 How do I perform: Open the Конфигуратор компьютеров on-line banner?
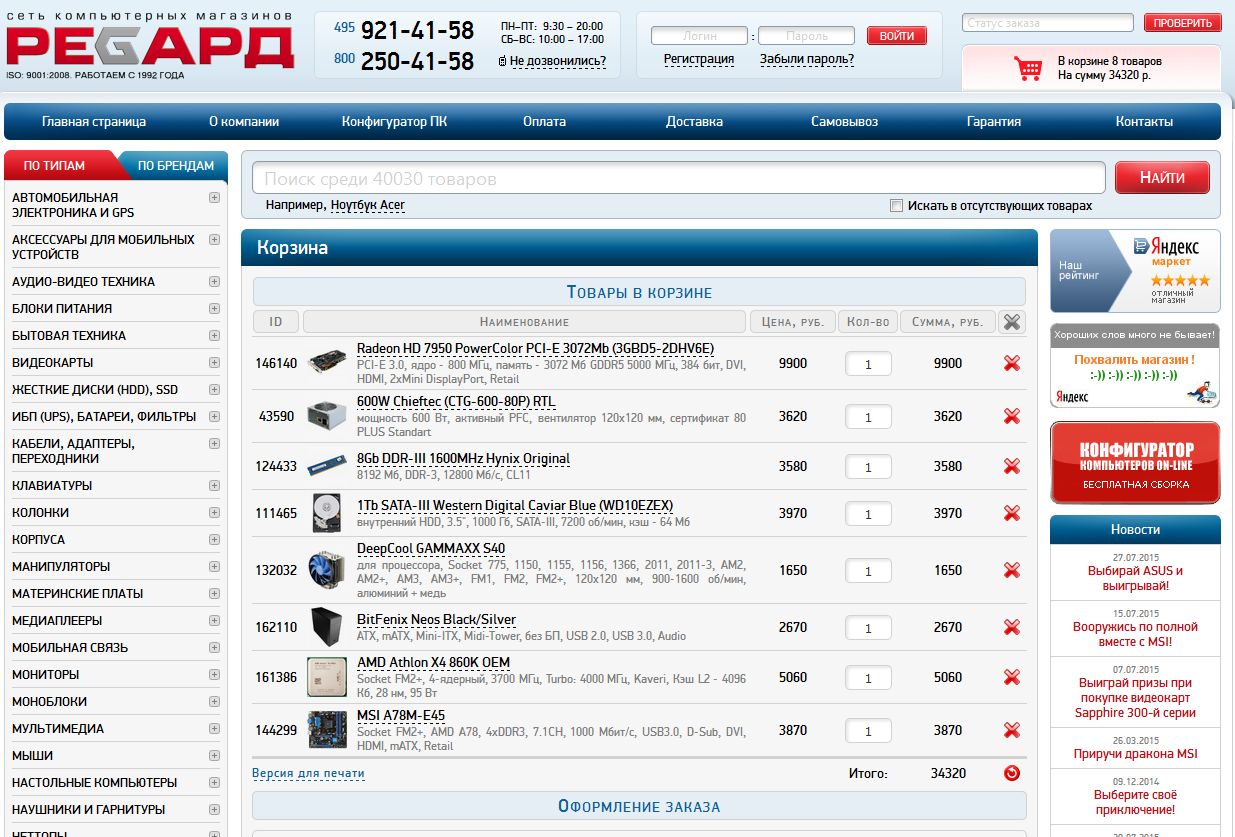tap(1135, 462)
